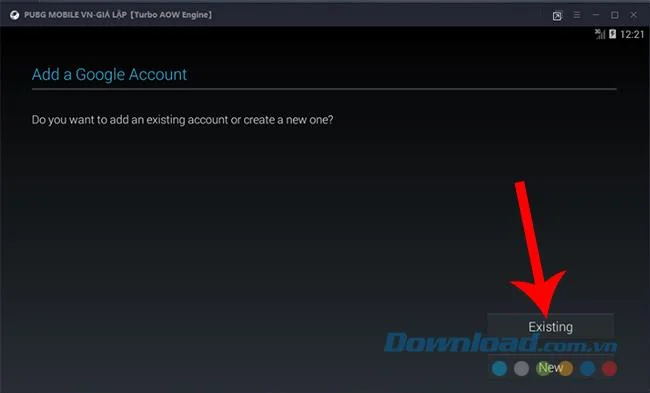Click the "PUBG MOBILE VN-GIẢ LẬP" window title
The image size is (650, 393).
[x=118, y=15]
